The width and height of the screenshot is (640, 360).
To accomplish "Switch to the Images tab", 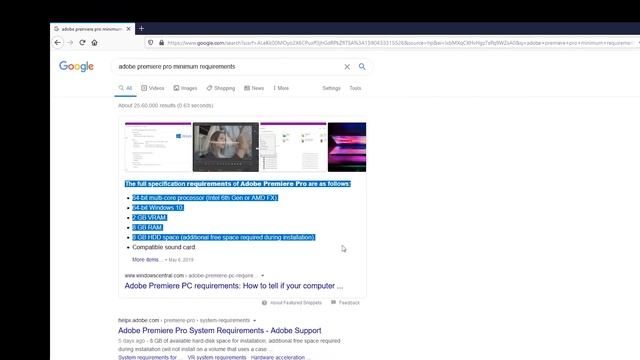I will point(185,88).
